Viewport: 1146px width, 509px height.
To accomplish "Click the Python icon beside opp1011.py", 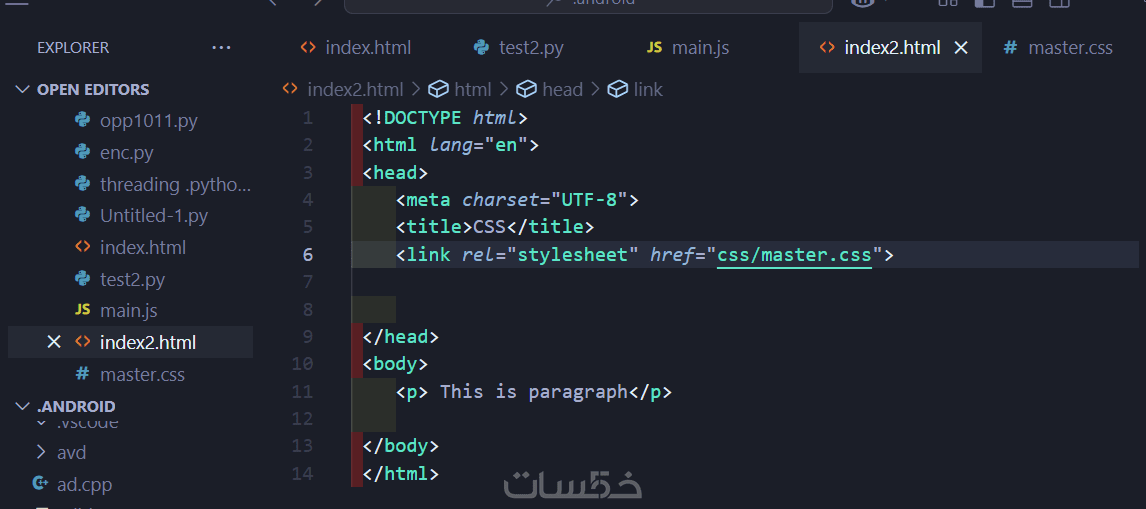I will pyautogui.click(x=83, y=121).
